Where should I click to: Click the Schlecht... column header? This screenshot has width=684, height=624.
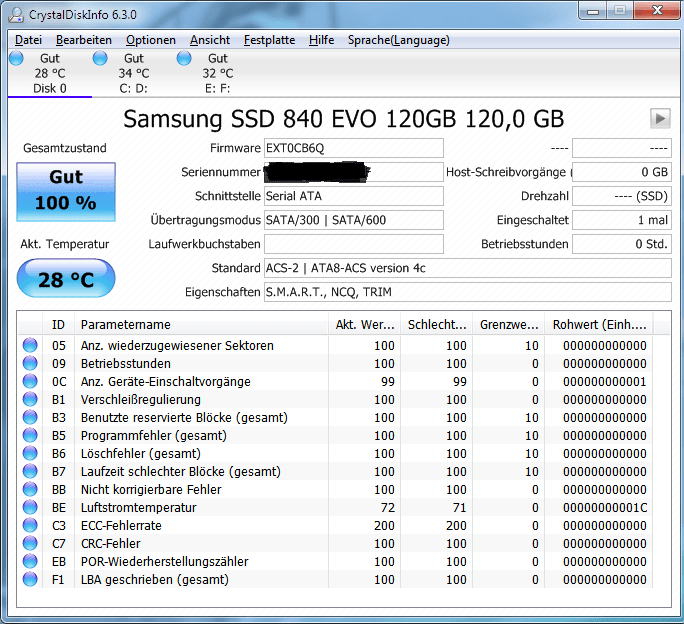tap(437, 325)
